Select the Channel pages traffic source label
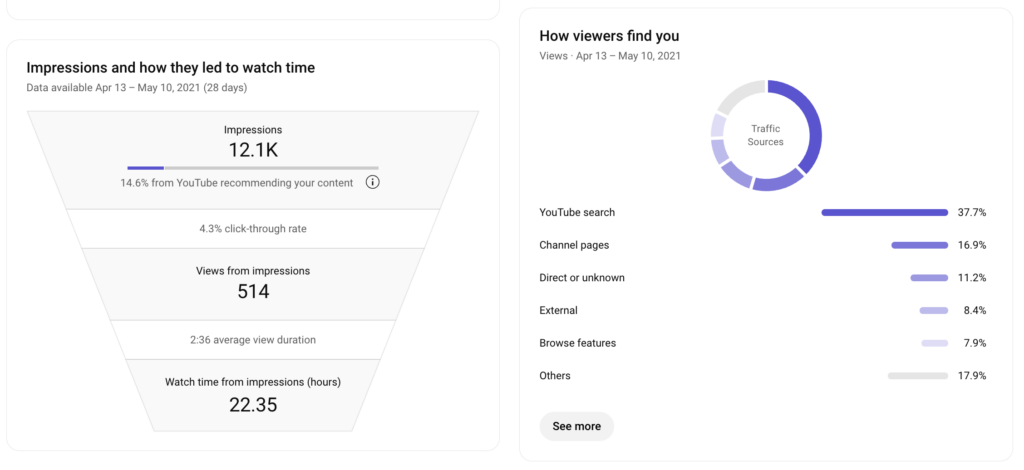 point(574,245)
